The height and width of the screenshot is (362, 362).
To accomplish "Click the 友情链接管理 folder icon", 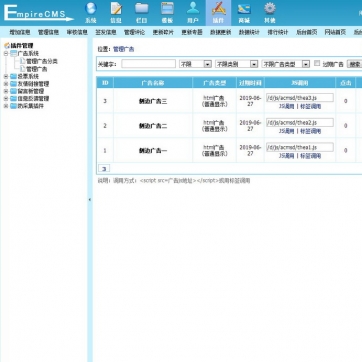I will (13, 84).
